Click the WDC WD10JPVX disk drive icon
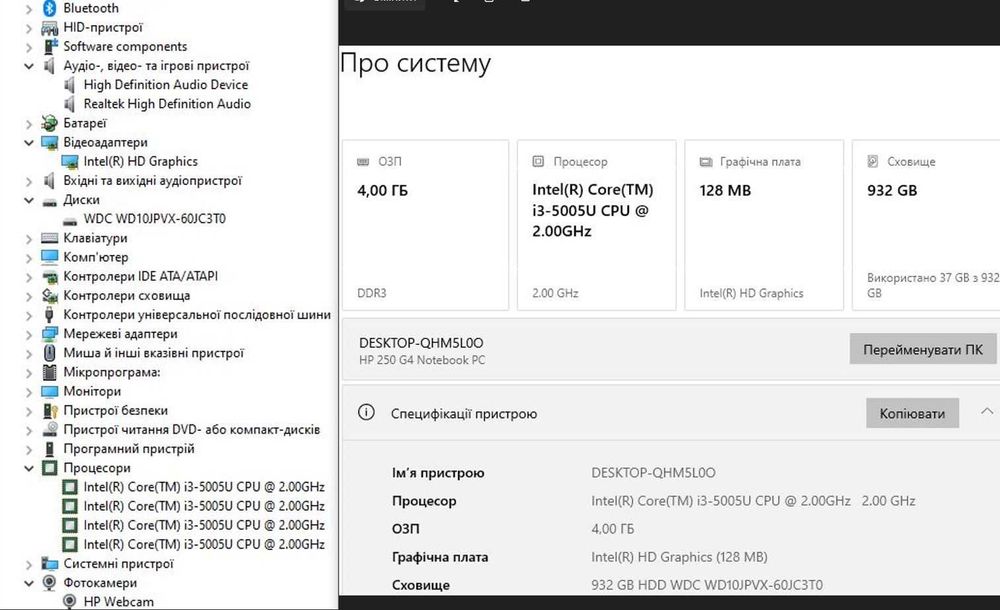This screenshot has height=610, width=1000. coord(70,220)
